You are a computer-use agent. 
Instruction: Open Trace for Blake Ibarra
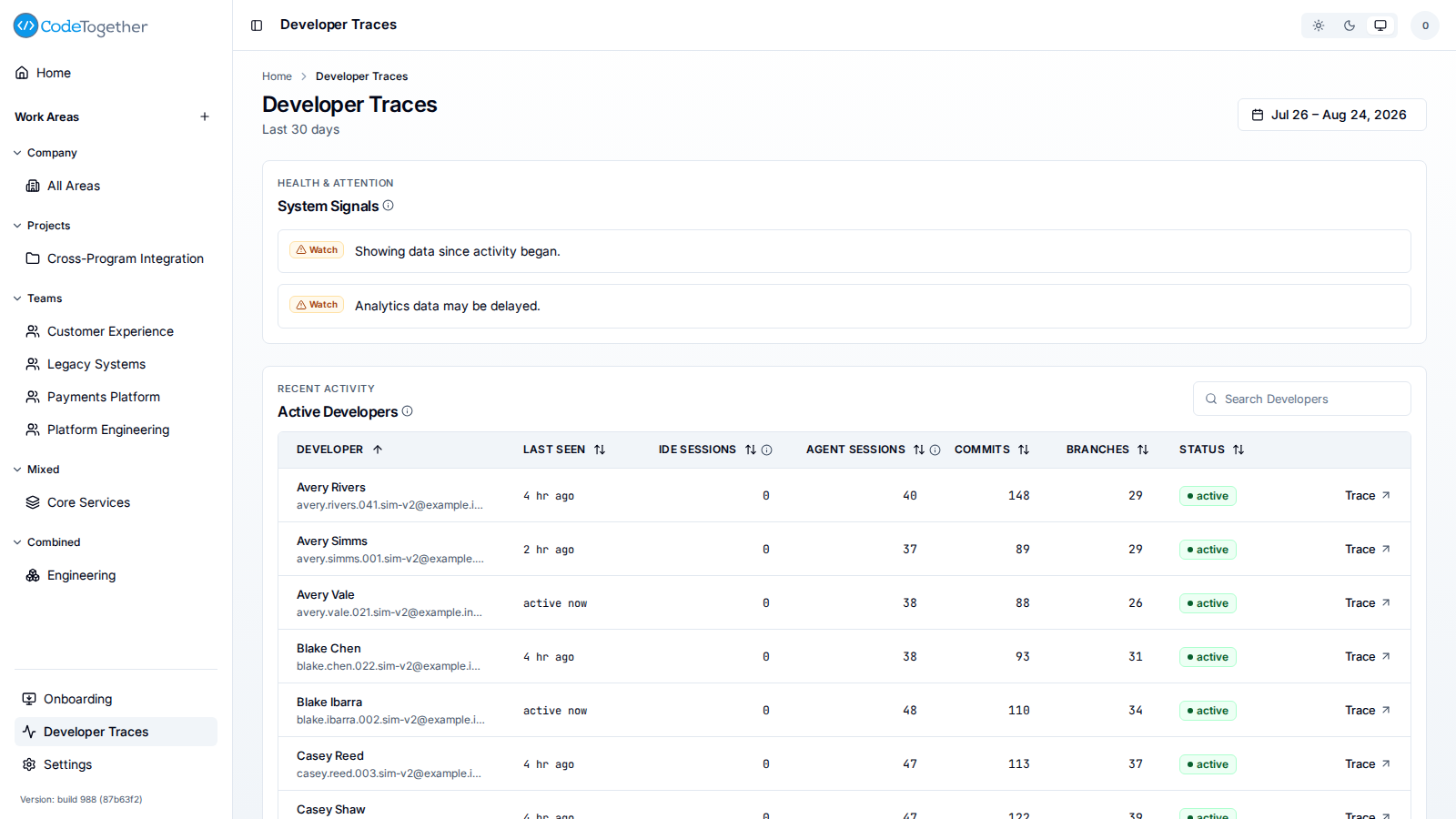click(1368, 711)
